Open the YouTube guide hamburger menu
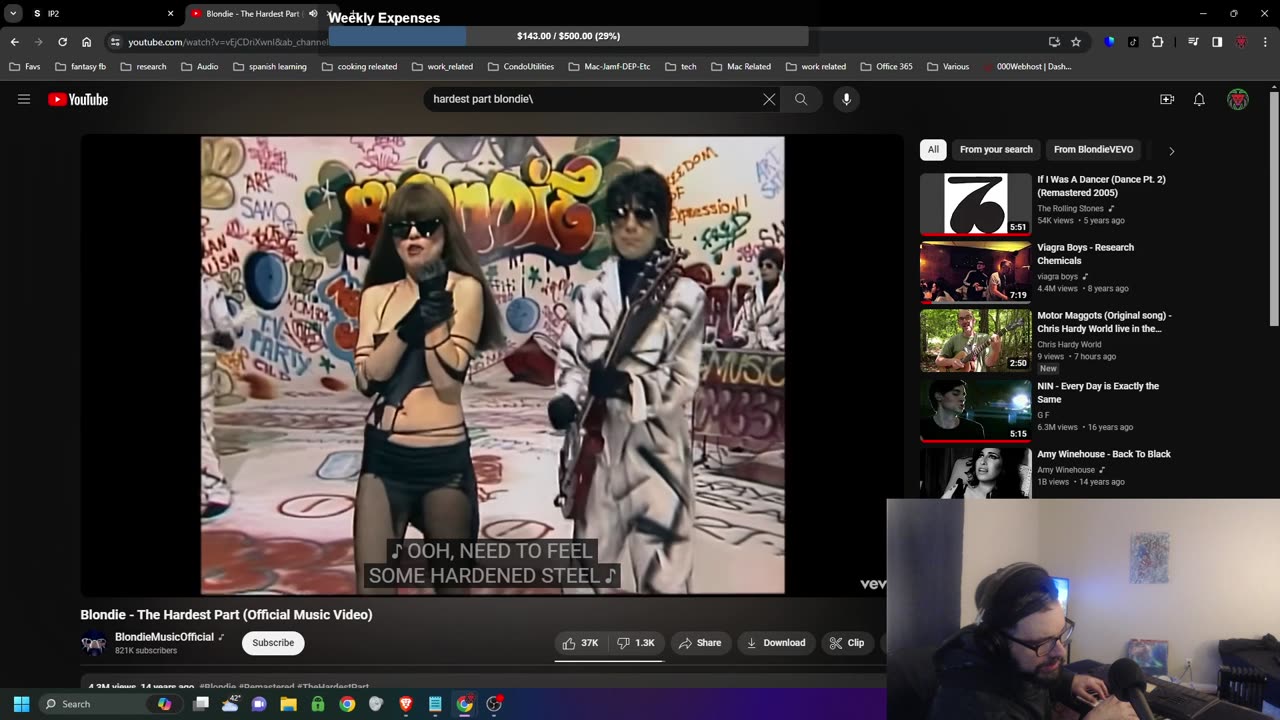The width and height of the screenshot is (1280, 720). click(x=24, y=99)
